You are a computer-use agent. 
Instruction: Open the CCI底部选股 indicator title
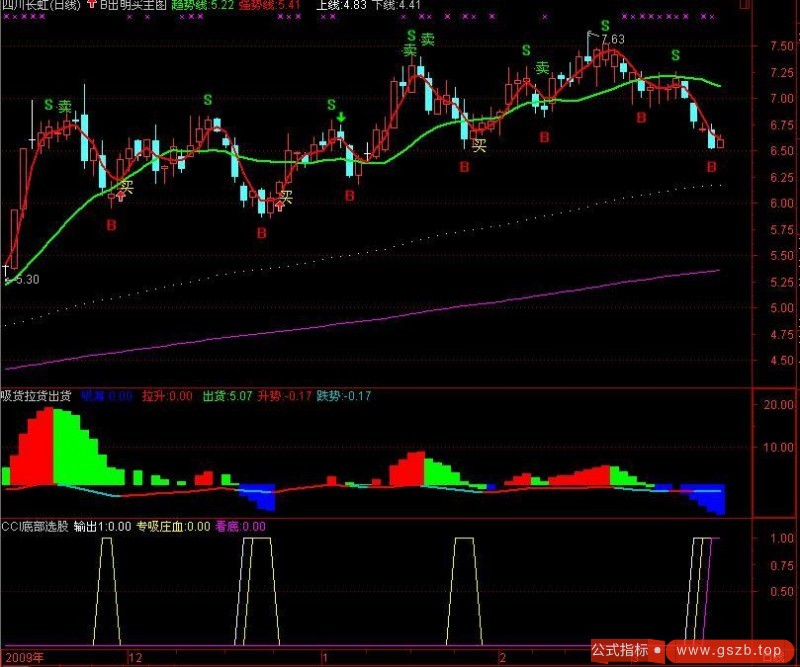coord(35,526)
